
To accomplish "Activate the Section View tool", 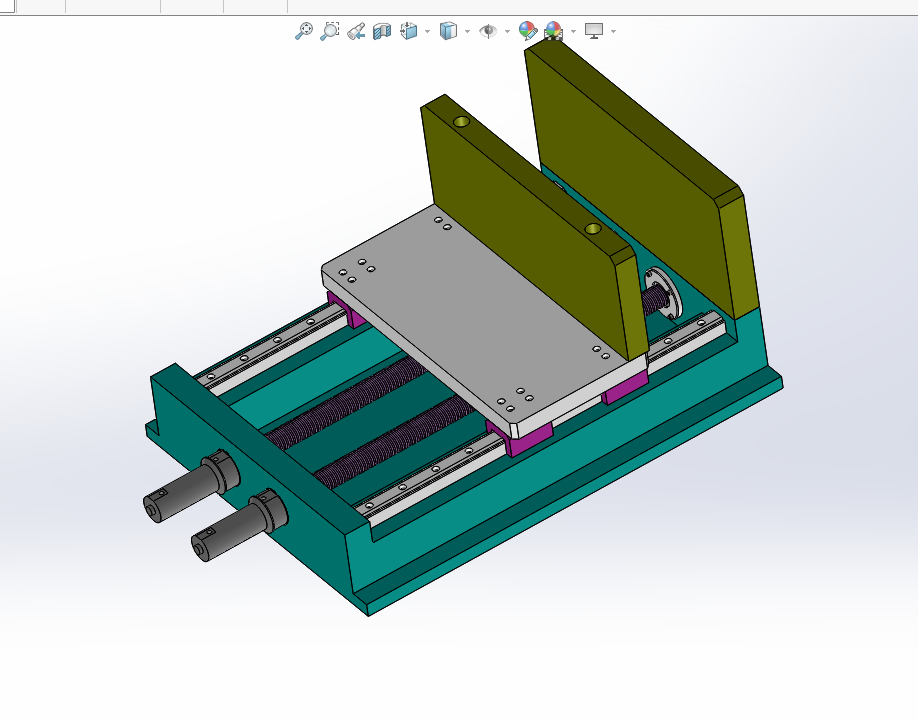I will tap(382, 31).
